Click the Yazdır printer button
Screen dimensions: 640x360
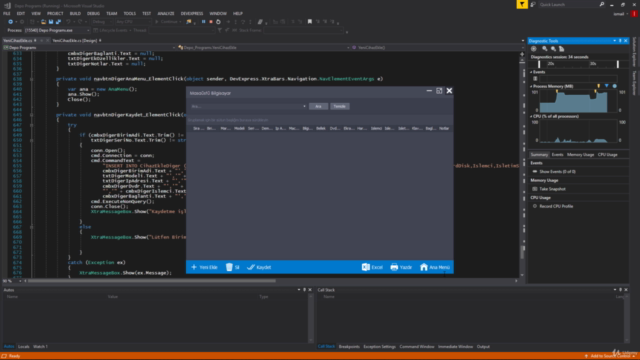coord(401,267)
